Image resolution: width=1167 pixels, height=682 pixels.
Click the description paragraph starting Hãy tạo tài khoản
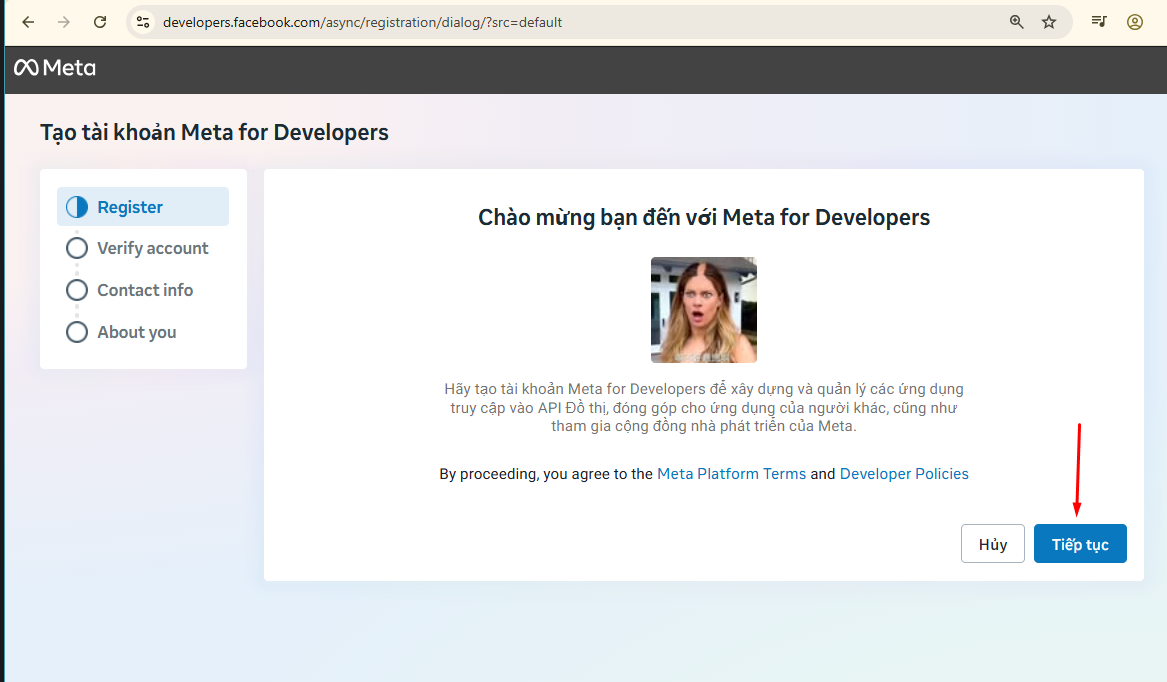pos(704,407)
